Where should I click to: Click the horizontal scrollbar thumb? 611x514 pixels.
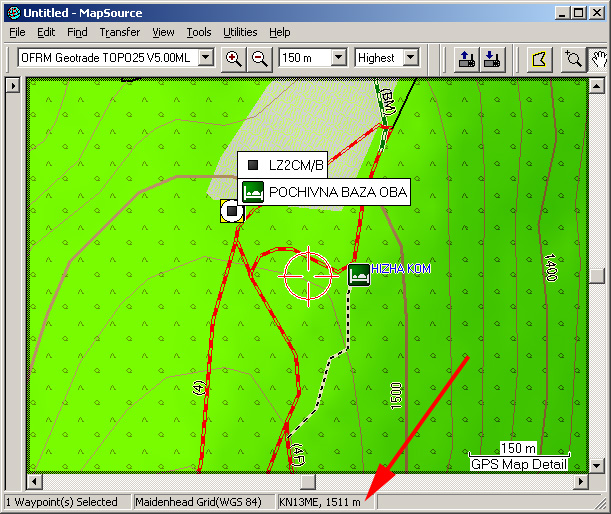point(308,482)
